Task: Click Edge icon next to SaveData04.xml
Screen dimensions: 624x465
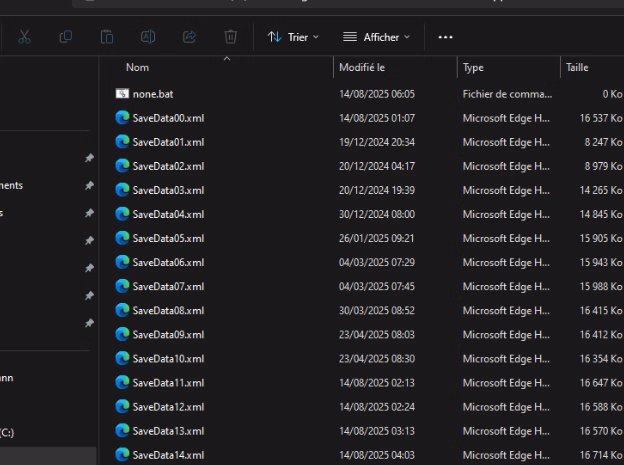Action: coord(123,214)
